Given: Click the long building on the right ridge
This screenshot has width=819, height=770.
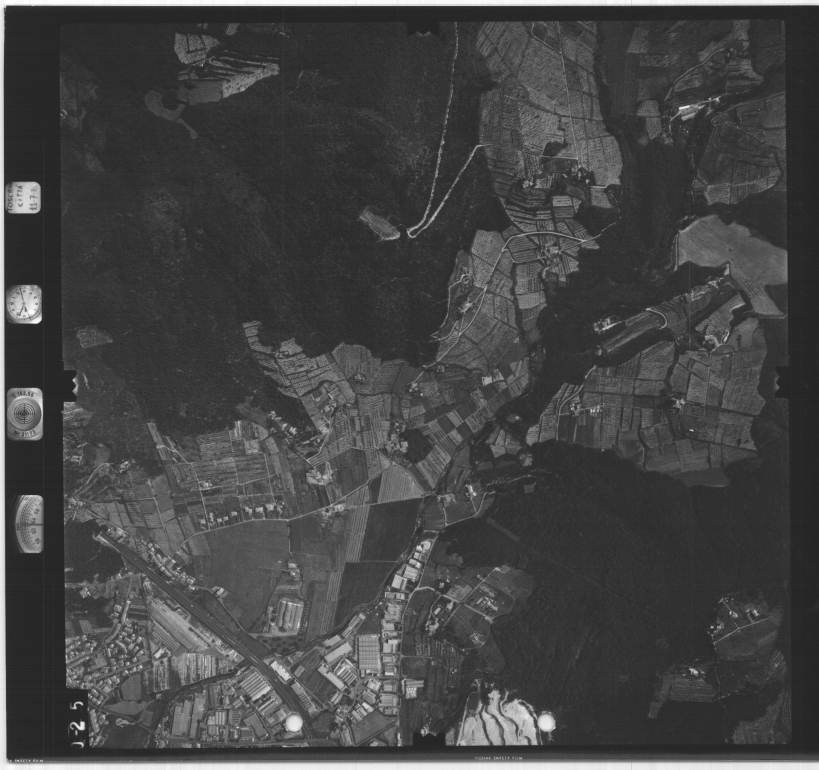Looking at the screenshot, I should 632,320.
